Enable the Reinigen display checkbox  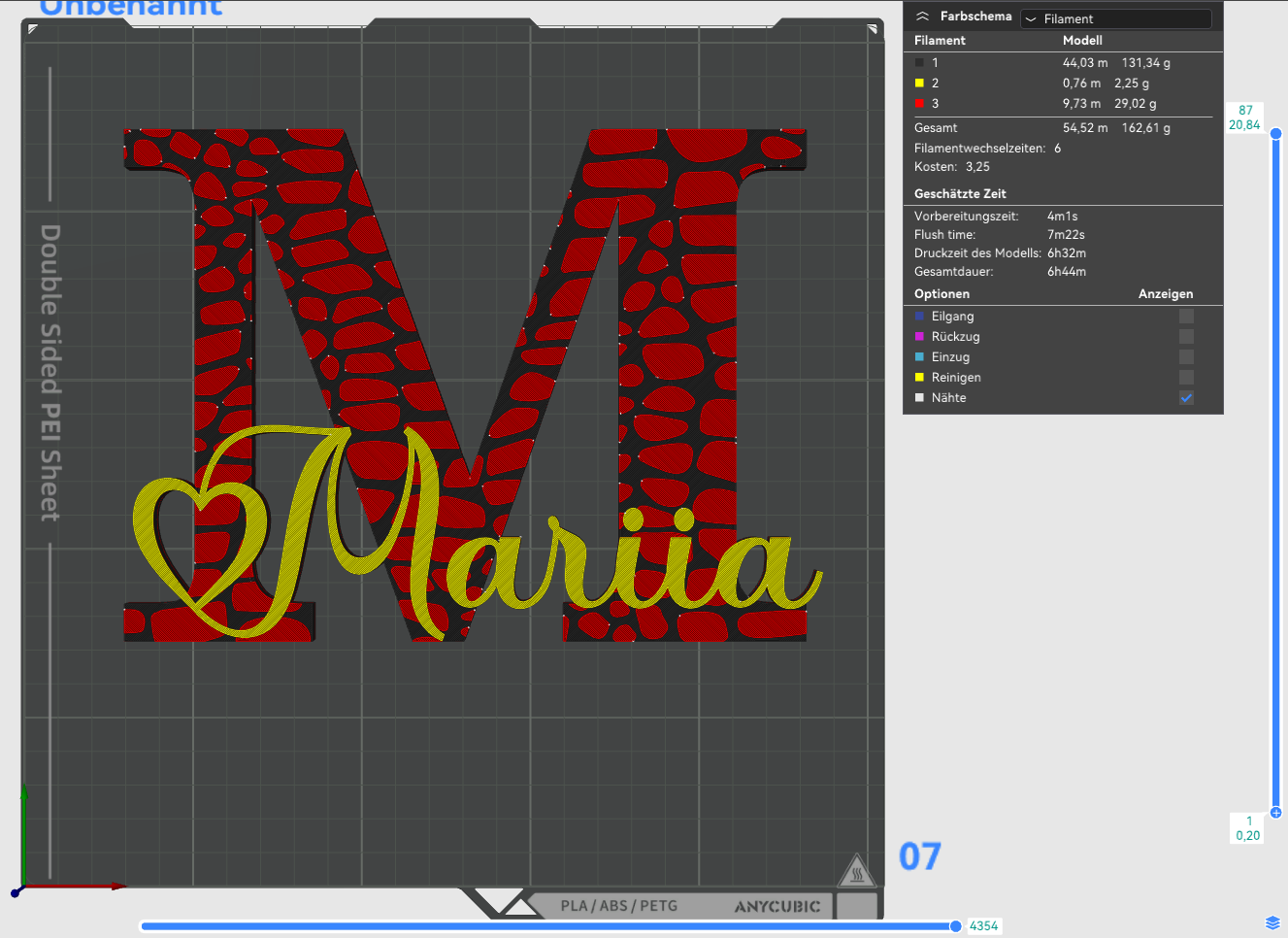pyautogui.click(x=1186, y=377)
